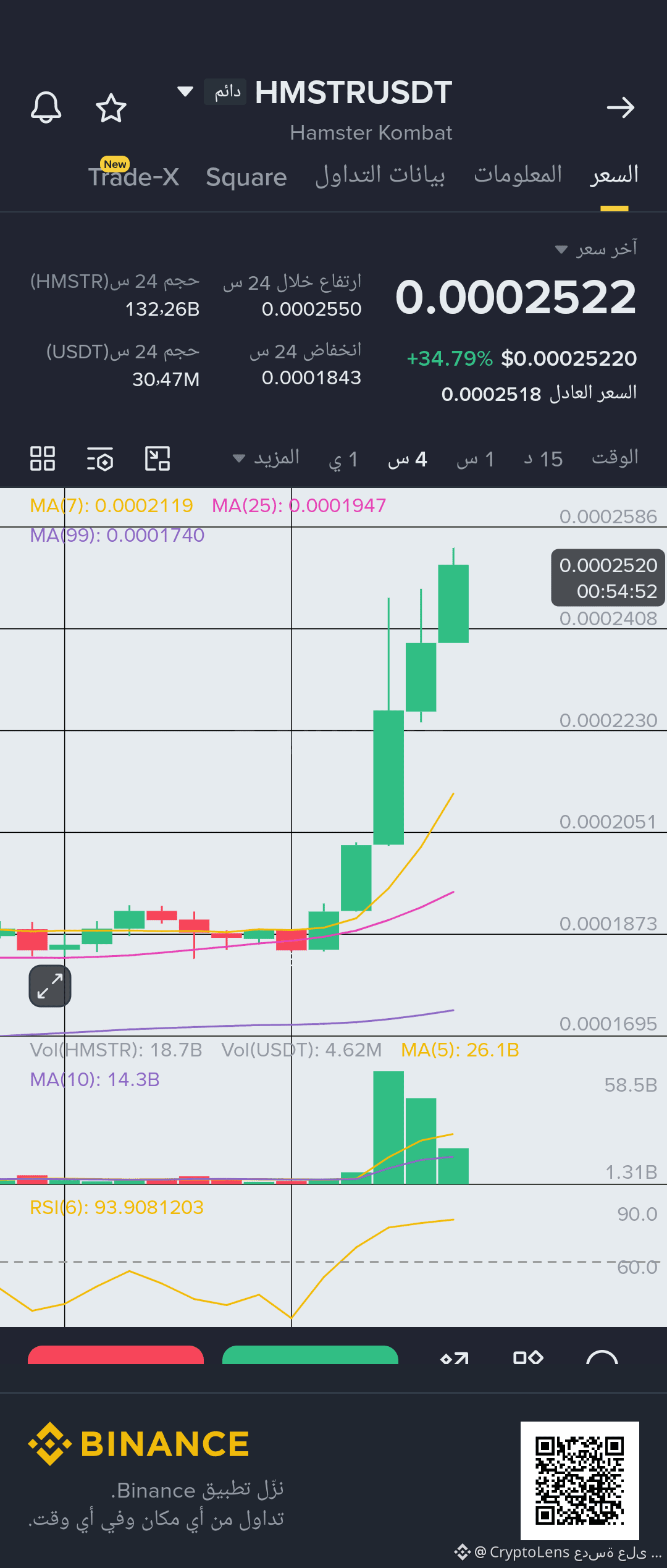Tap the 24h HMSTR volume 132.26B
This screenshot has width=667, height=1568.
point(162,309)
